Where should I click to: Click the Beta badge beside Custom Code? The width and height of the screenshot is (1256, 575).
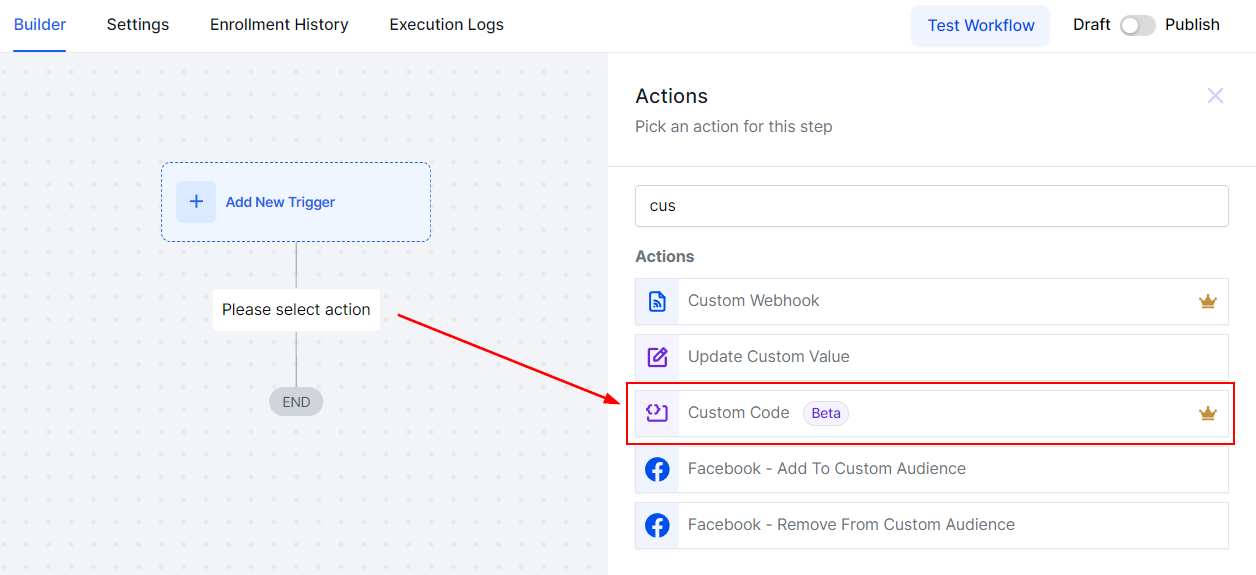826,413
